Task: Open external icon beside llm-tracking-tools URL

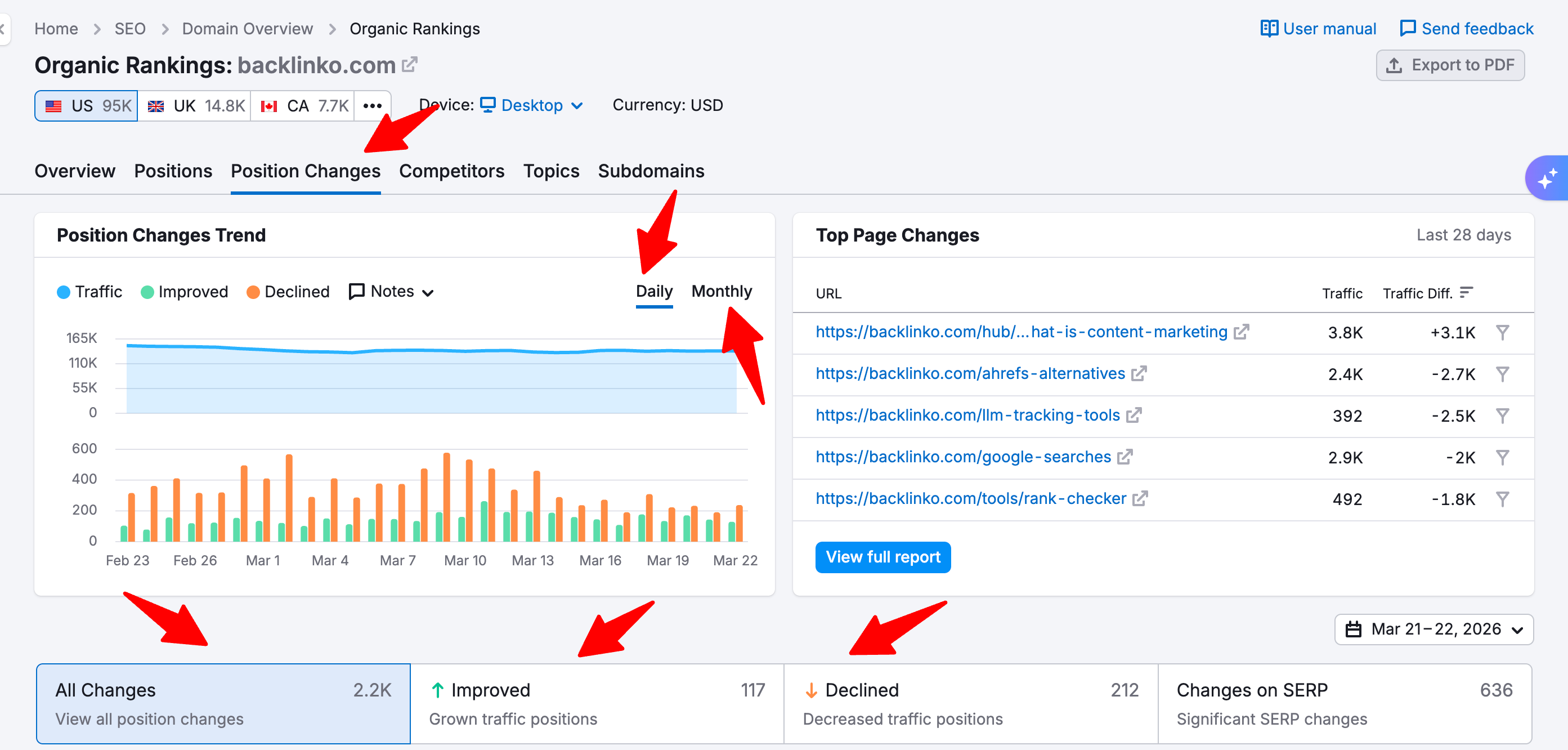Action: click(x=1134, y=415)
